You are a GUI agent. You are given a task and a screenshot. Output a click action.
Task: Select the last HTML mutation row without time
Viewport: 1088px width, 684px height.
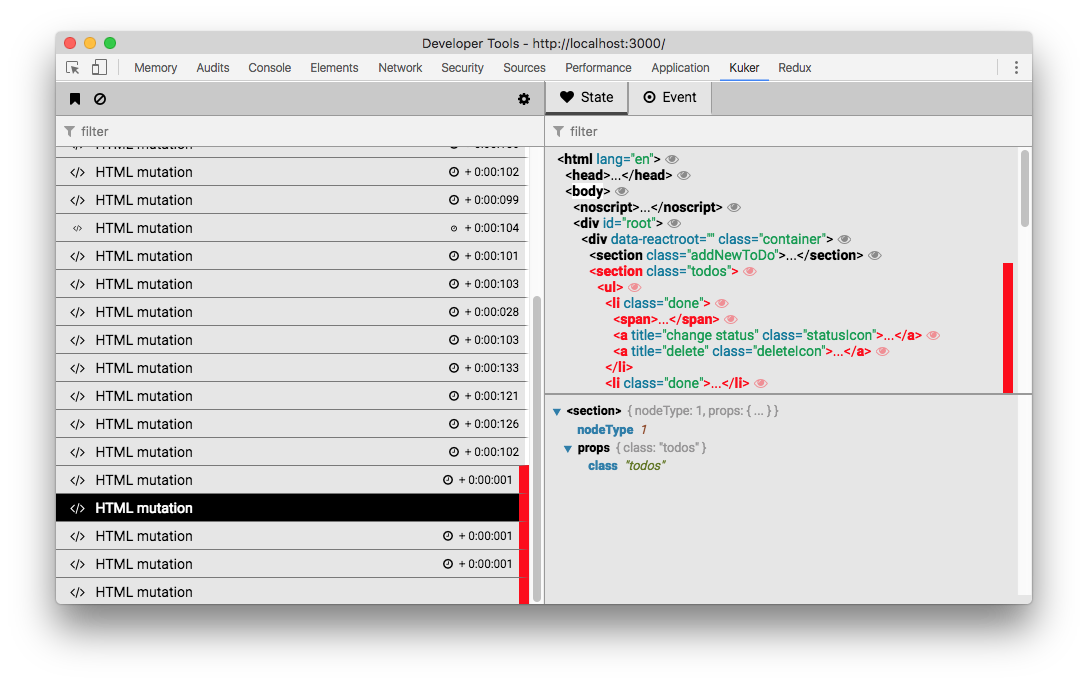point(287,592)
